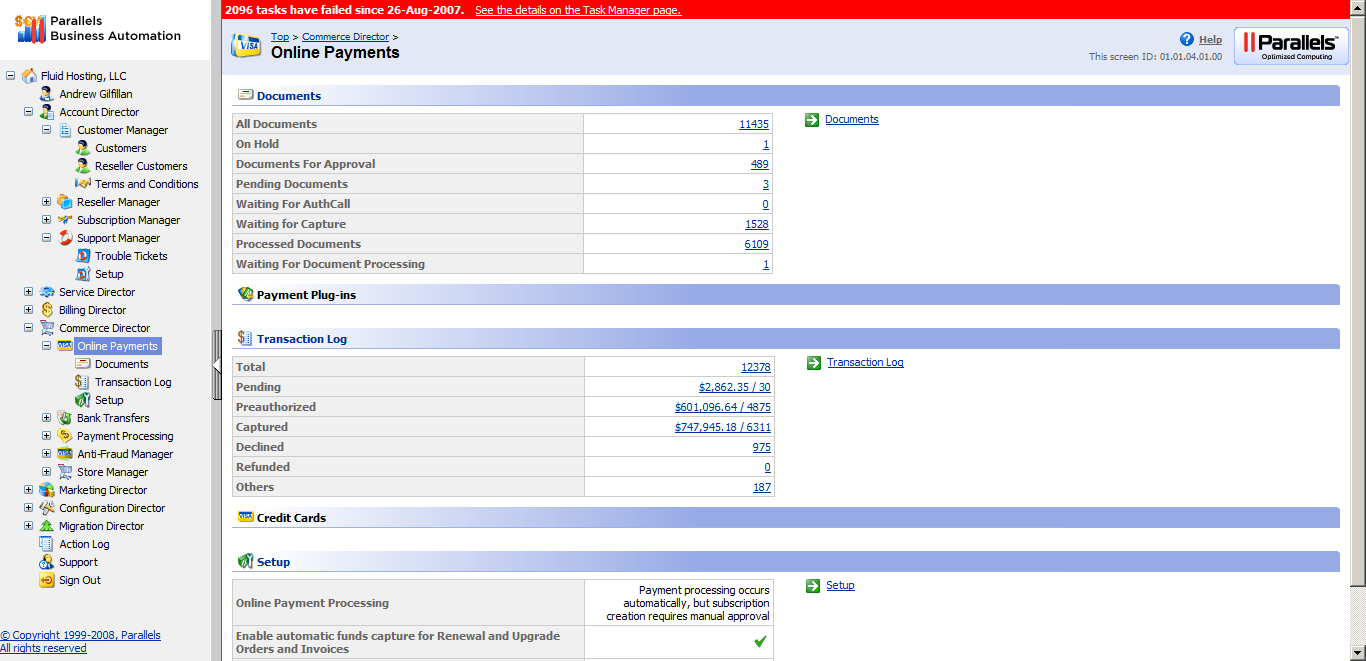Expand the Subscription Manager tree node

click(47, 220)
